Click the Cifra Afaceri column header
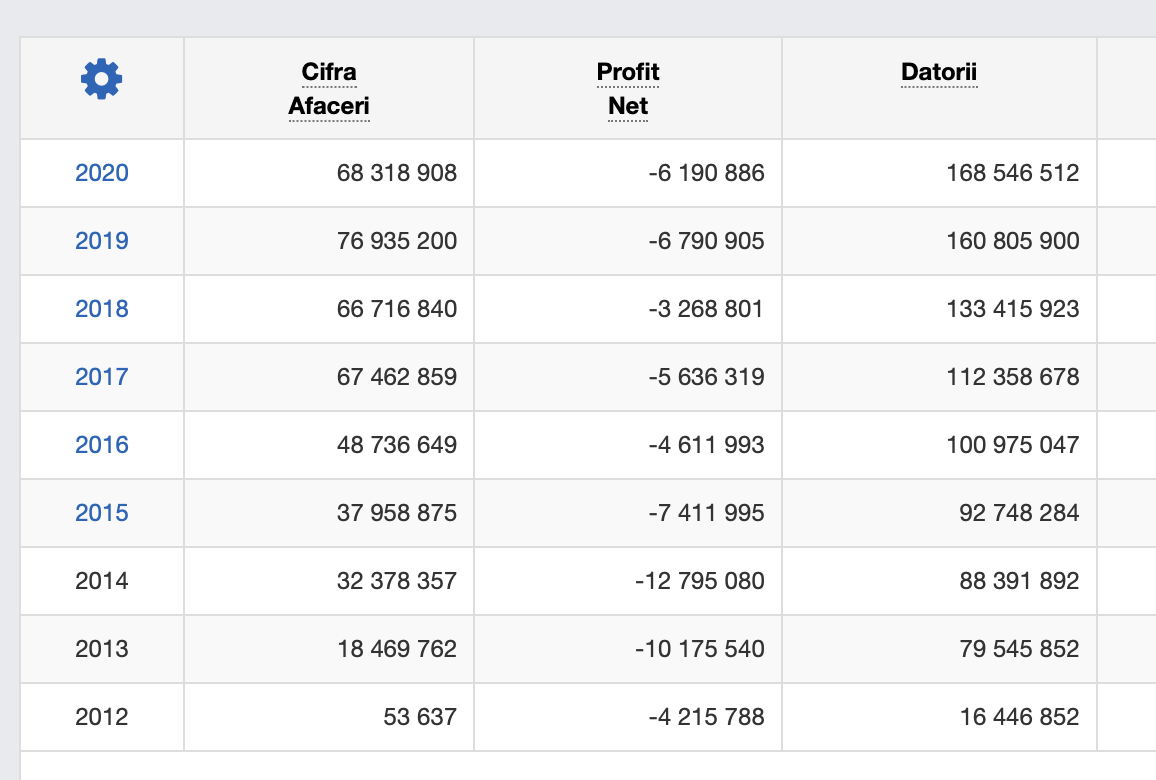Viewport: 1156px width, 780px height. (x=329, y=89)
